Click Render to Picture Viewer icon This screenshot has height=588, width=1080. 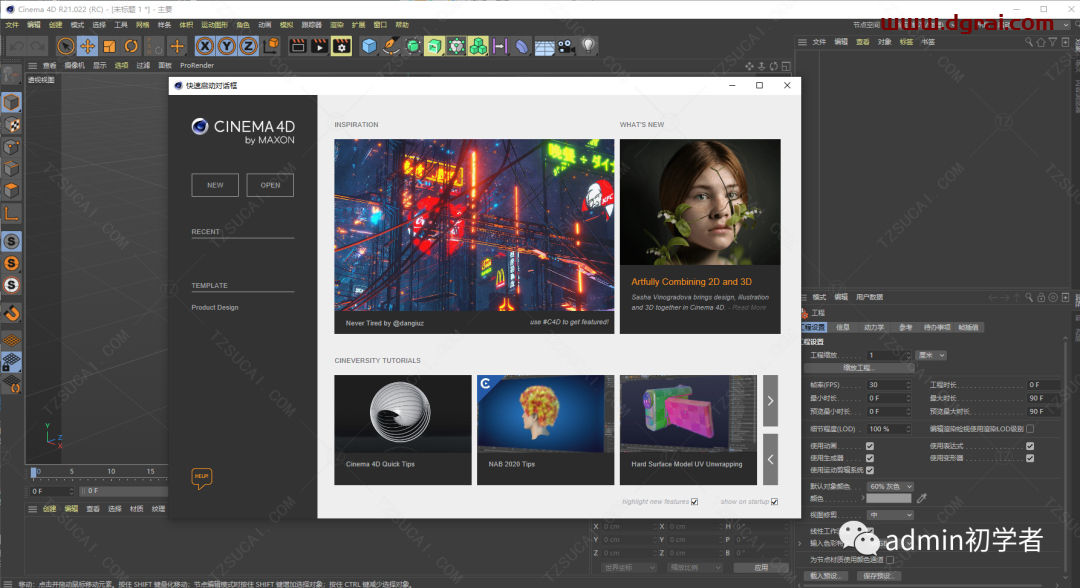tap(320, 46)
